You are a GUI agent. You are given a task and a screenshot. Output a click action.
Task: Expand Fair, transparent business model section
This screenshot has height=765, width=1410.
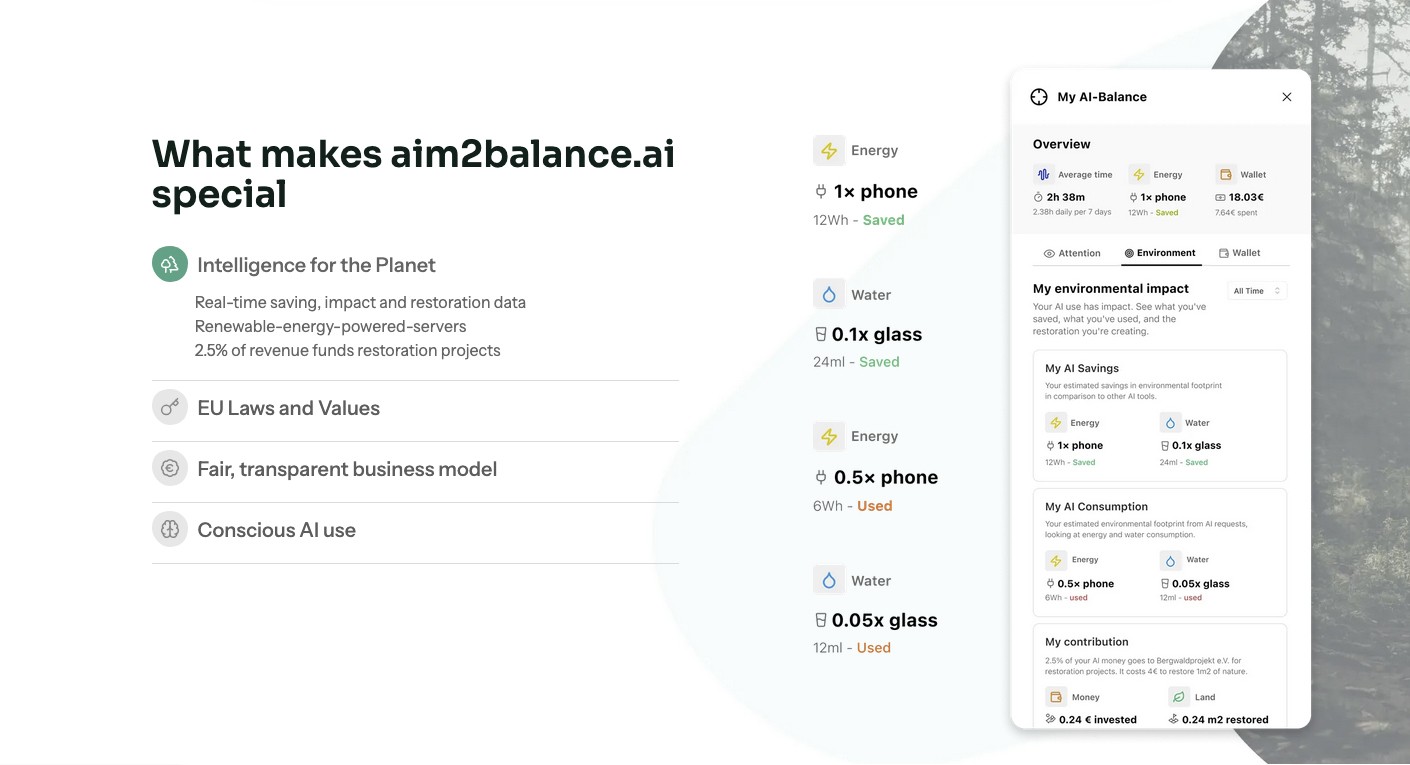(415, 469)
